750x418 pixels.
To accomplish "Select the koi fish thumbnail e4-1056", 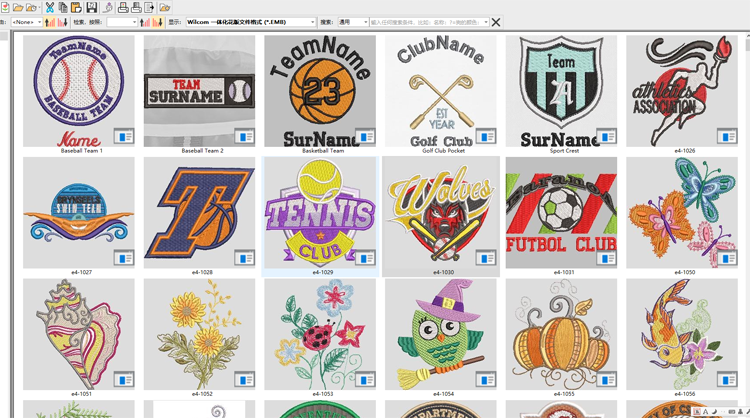I will click(682, 334).
